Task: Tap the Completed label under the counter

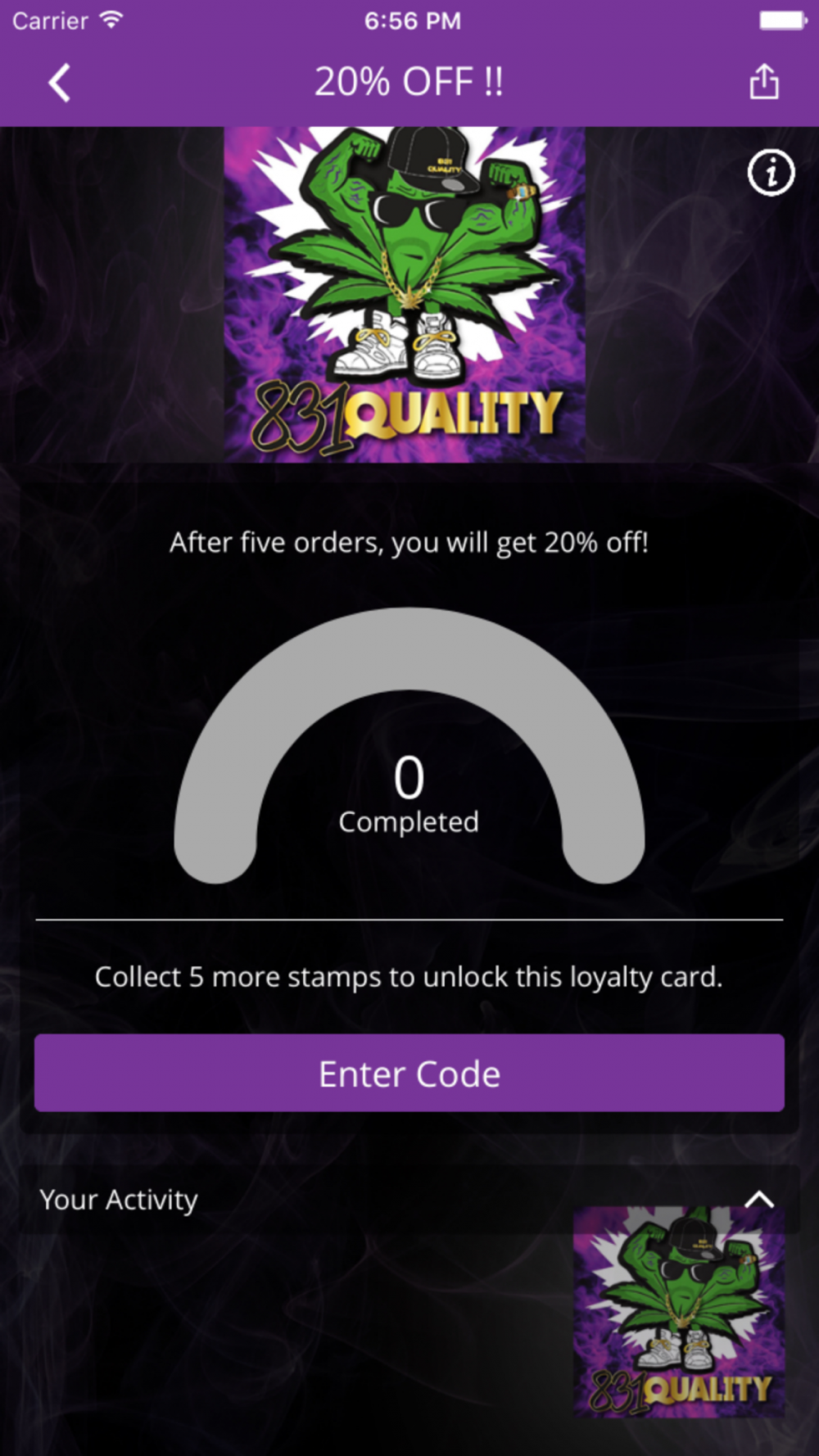Action: [409, 821]
